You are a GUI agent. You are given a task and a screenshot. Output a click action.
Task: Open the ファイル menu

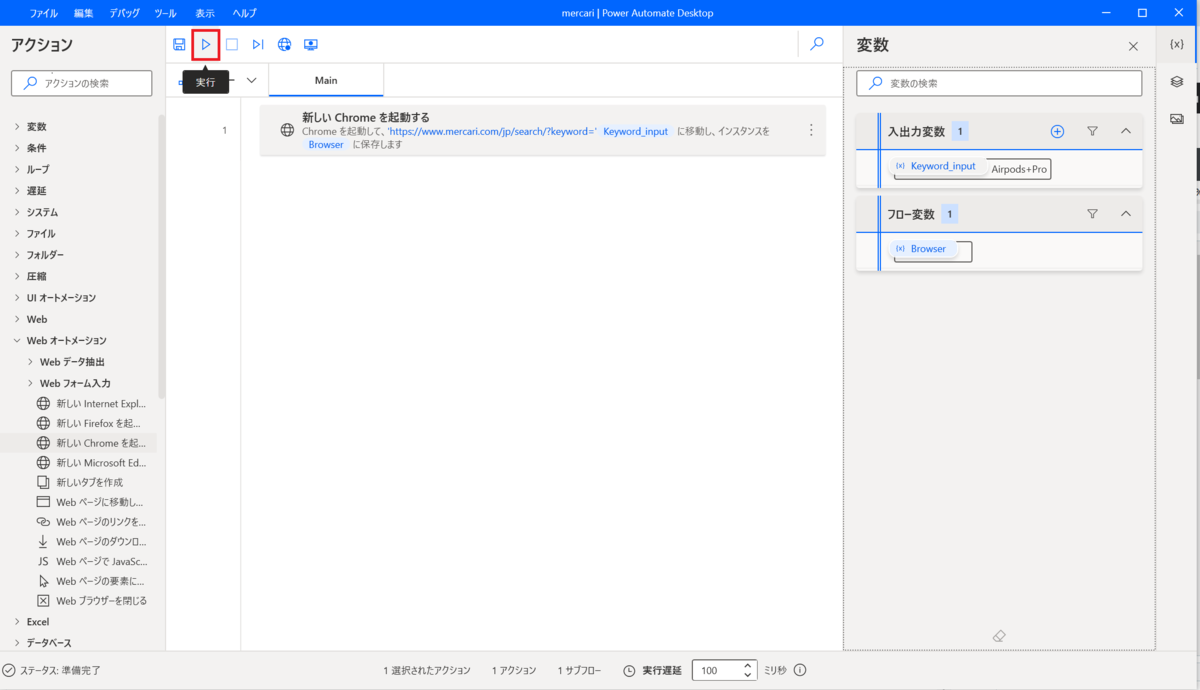tap(44, 13)
